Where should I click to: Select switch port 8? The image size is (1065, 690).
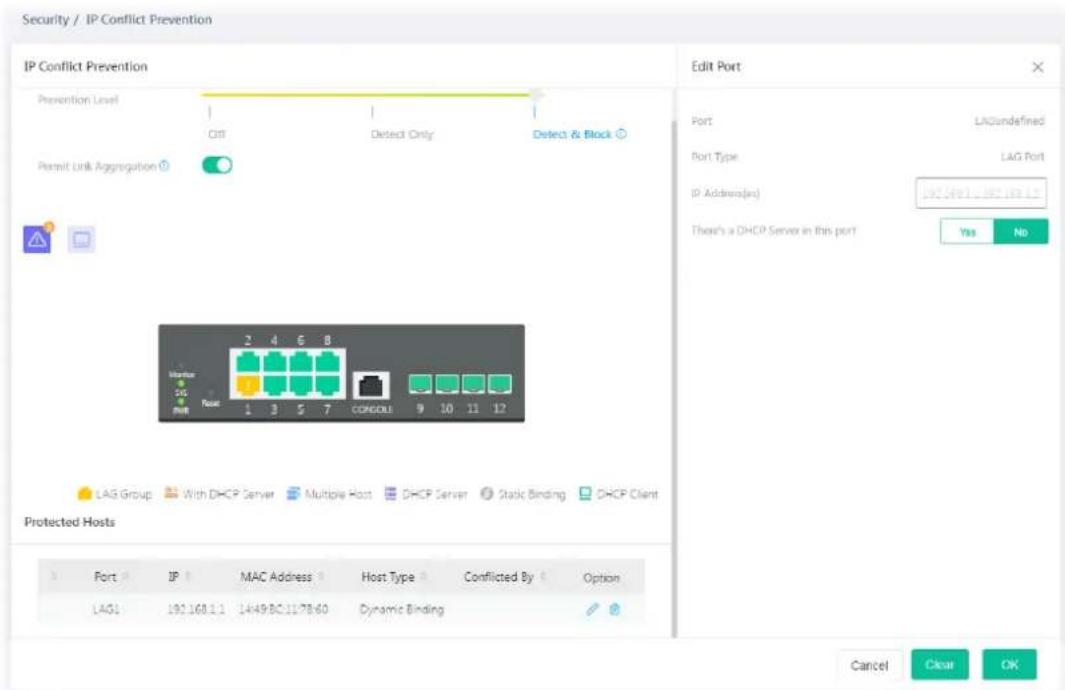(x=327, y=362)
